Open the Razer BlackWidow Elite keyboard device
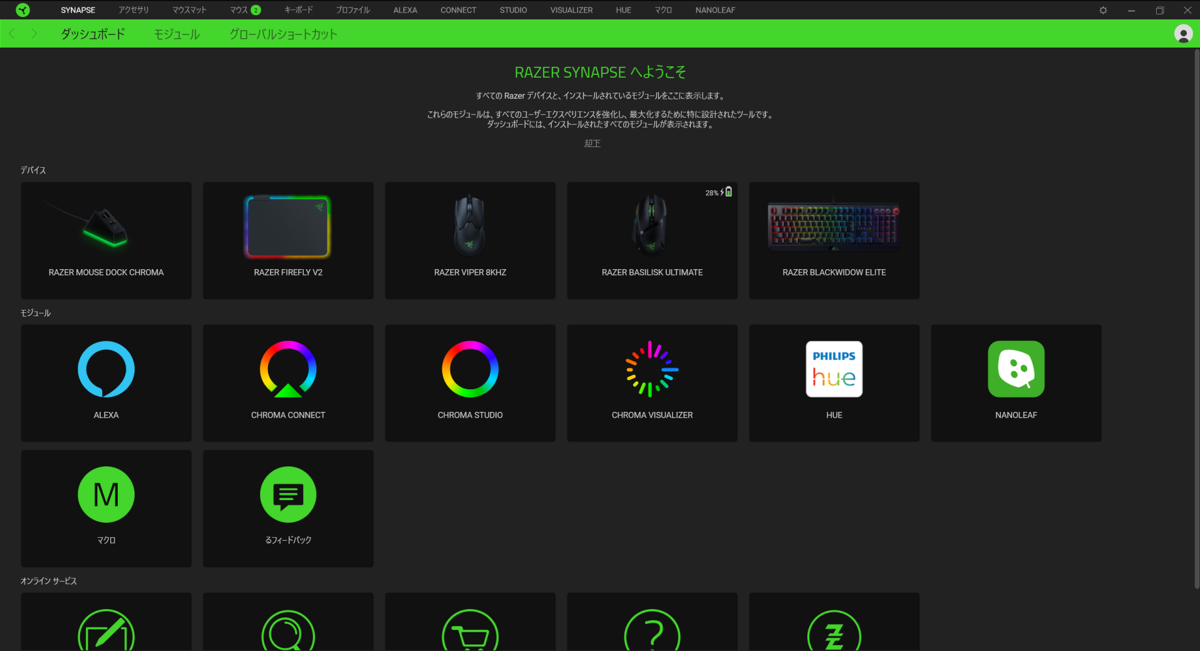The image size is (1200, 651). [834, 240]
